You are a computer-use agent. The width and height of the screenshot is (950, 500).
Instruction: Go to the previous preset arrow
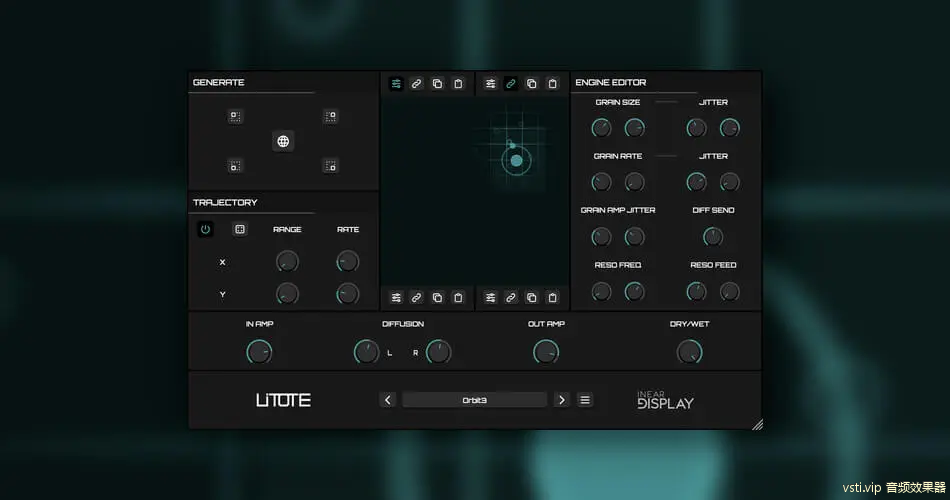click(388, 400)
